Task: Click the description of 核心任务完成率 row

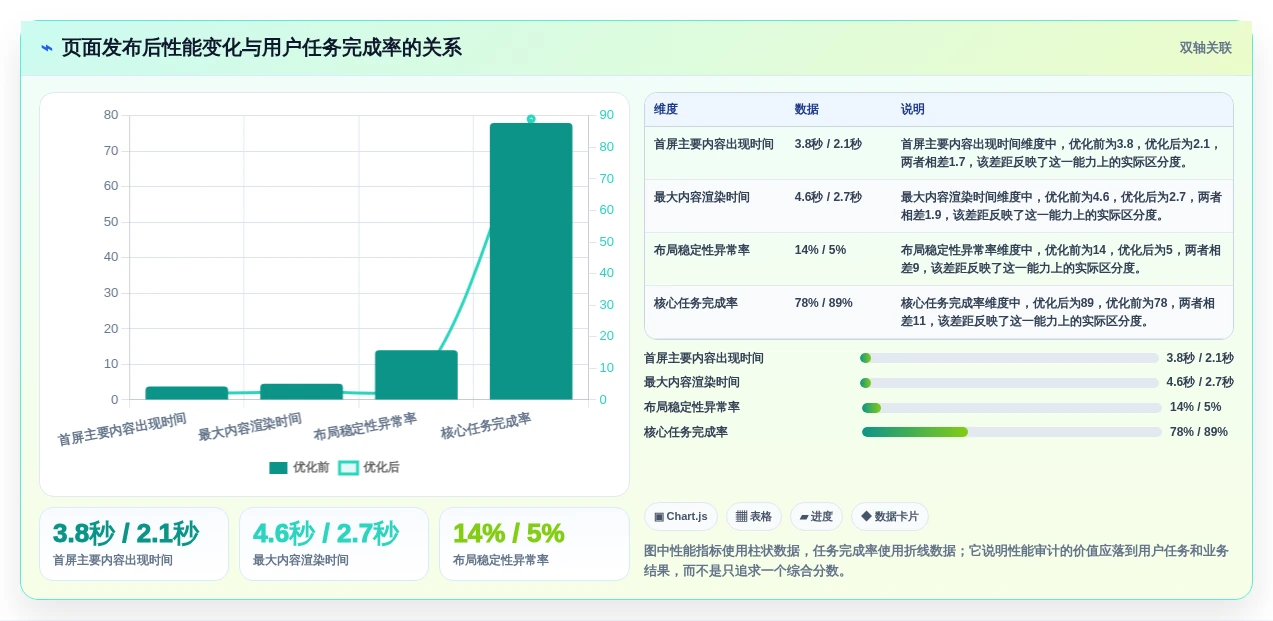Action: [1061, 312]
